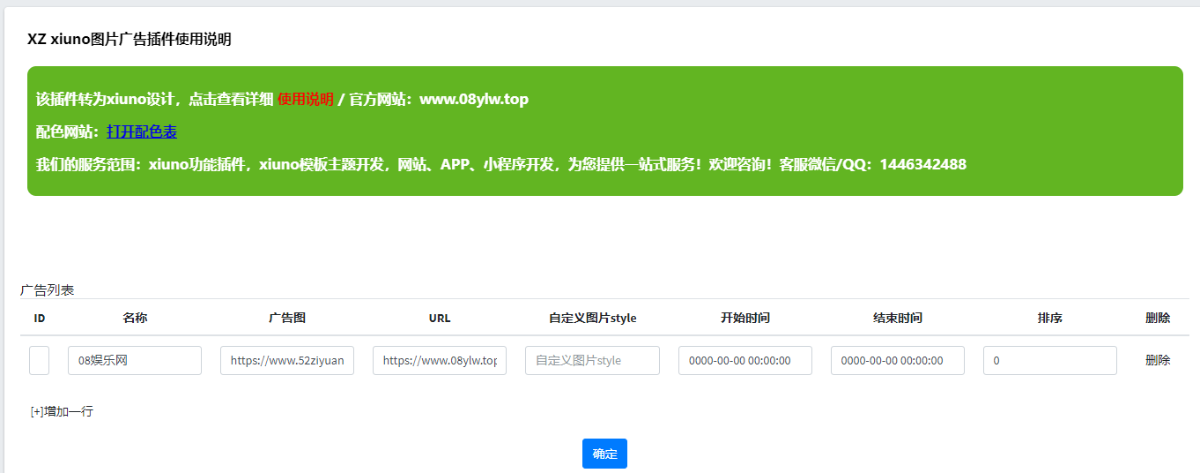Click the 客服微信/QQ: 1446342488 text

873,164
